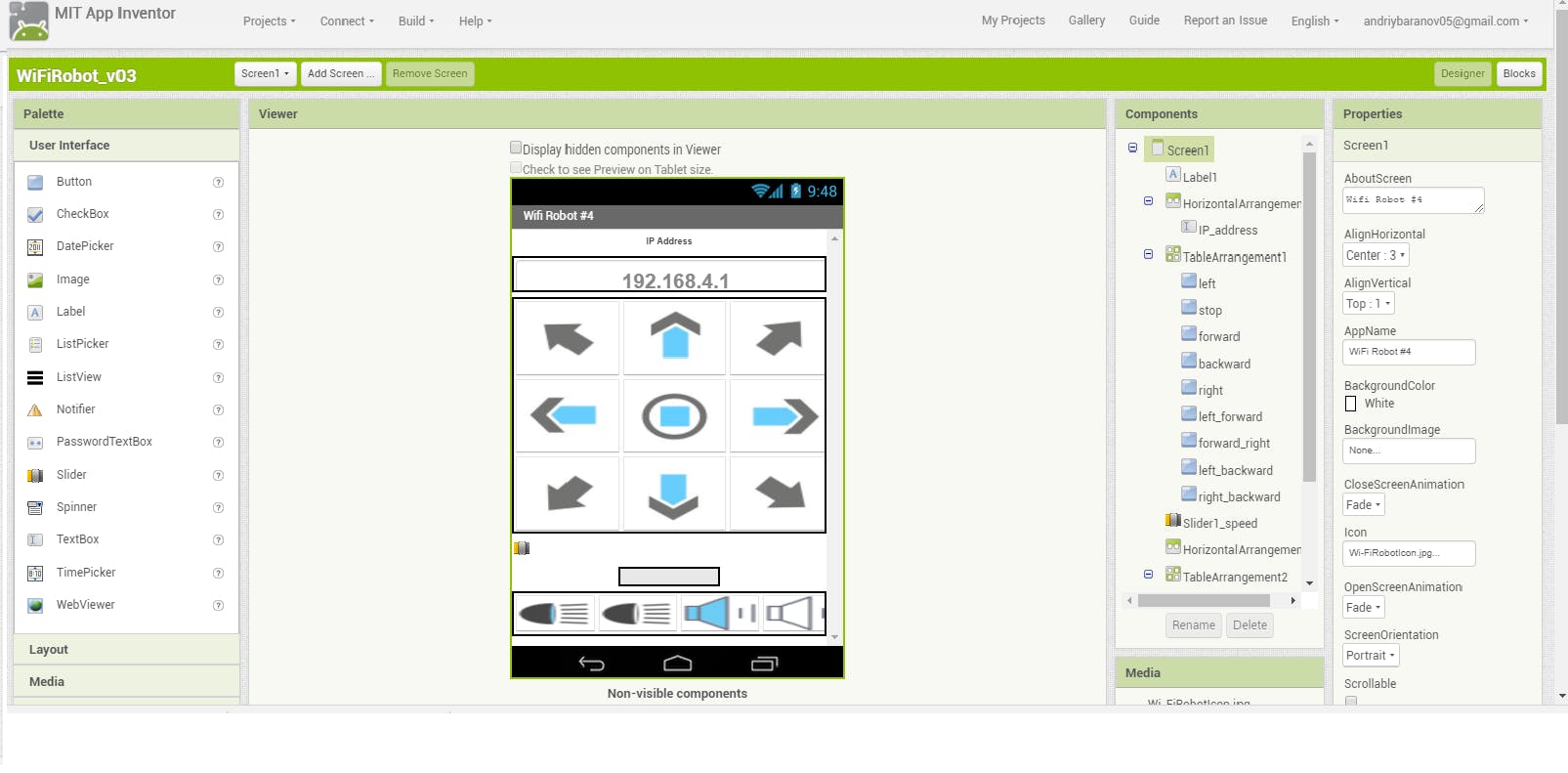
Task: Click the 192.168.4.1 IP address textbox
Action: [669, 275]
